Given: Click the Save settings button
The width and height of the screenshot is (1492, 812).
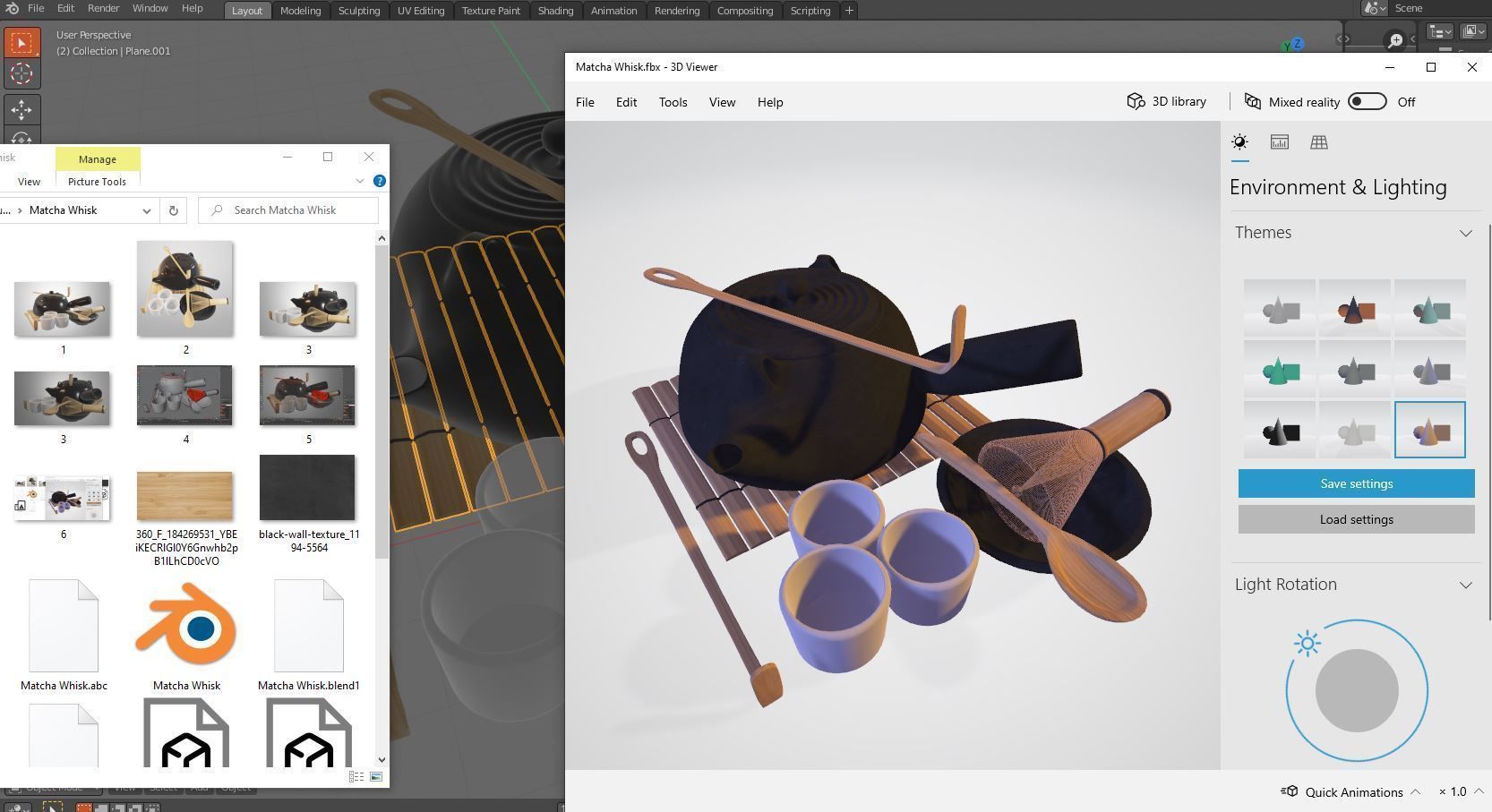Looking at the screenshot, I should coord(1356,483).
